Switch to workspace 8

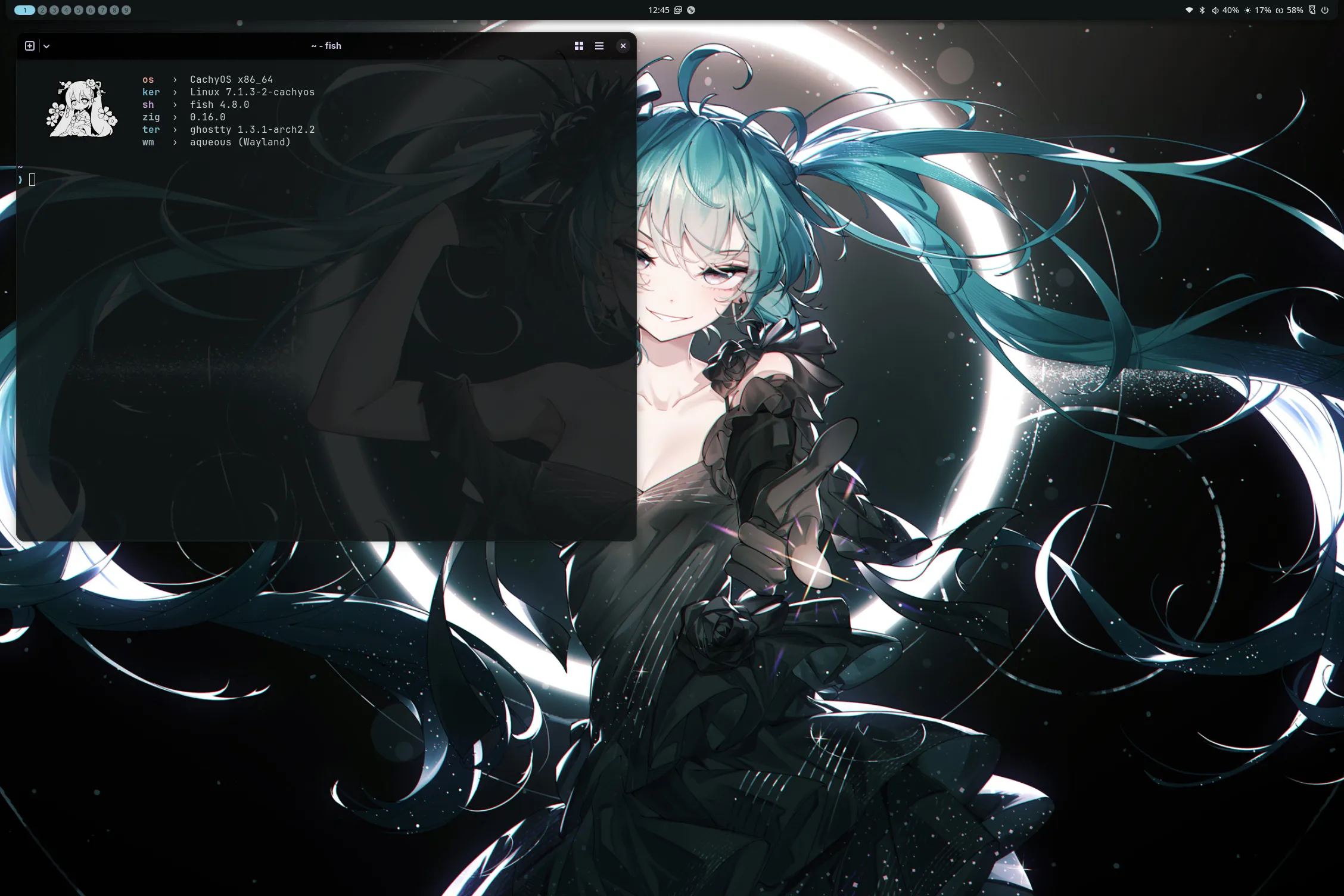pos(114,10)
